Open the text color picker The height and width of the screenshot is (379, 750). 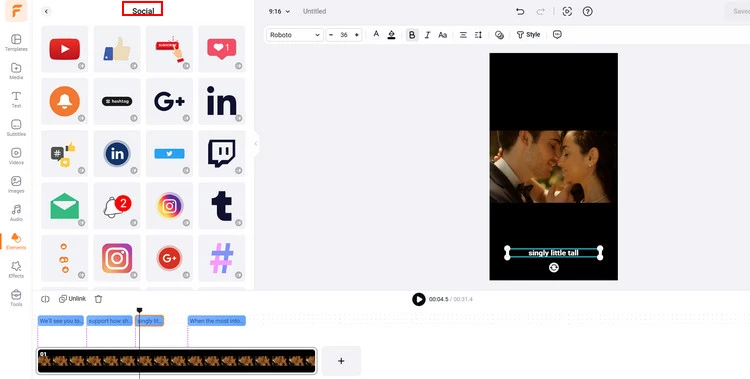[x=376, y=34]
